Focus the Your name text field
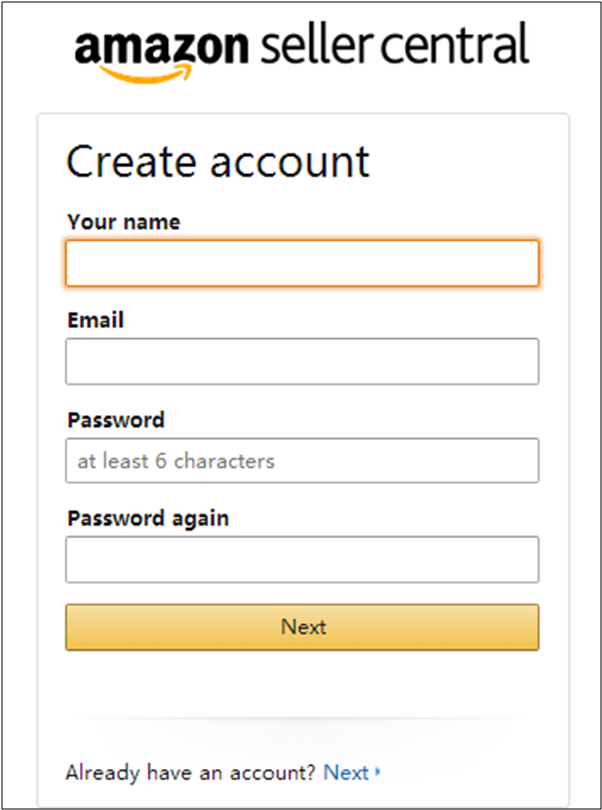Viewport: 602px width, 810px height. pyautogui.click(x=302, y=263)
